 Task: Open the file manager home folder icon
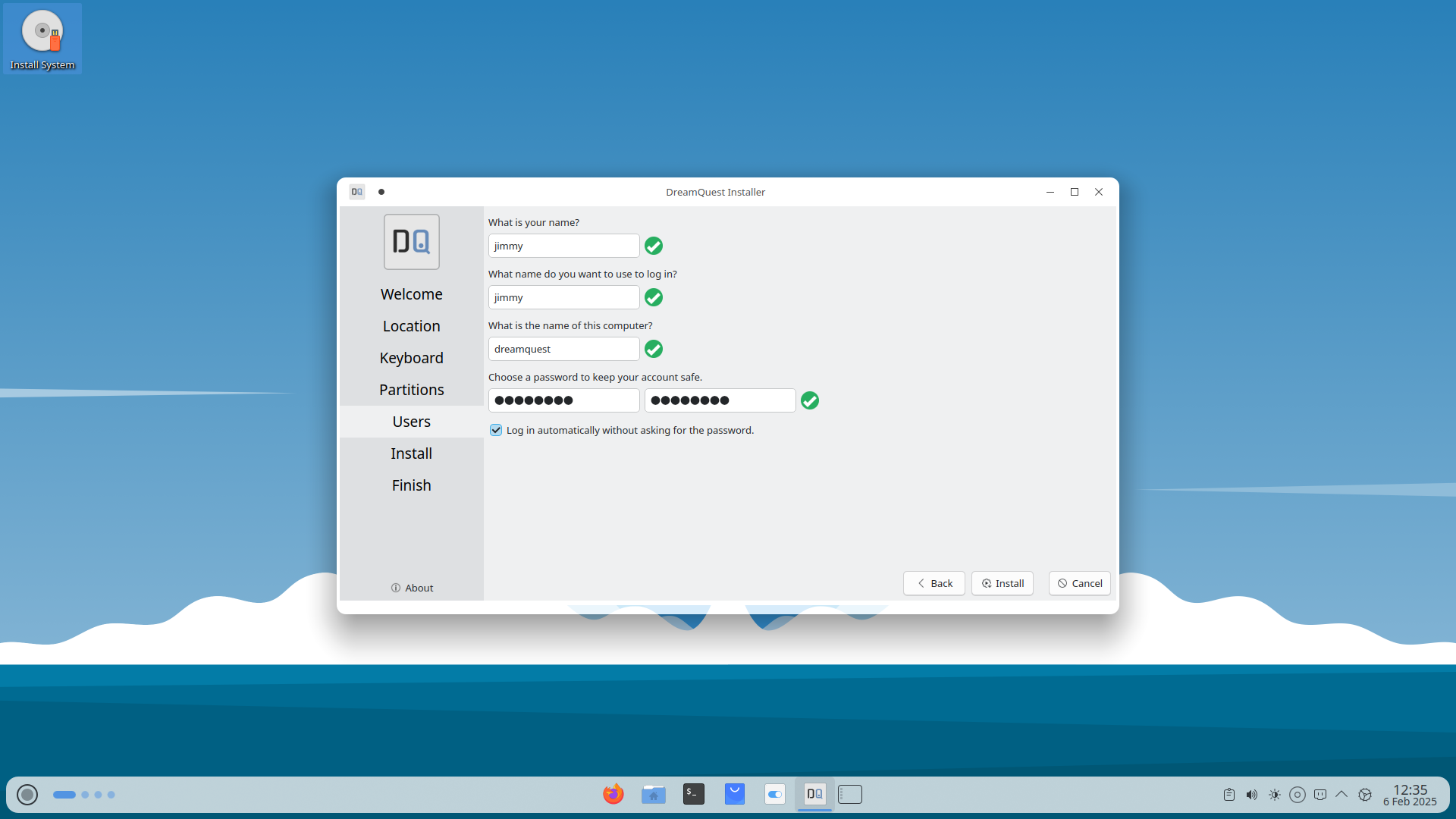pyautogui.click(x=653, y=794)
